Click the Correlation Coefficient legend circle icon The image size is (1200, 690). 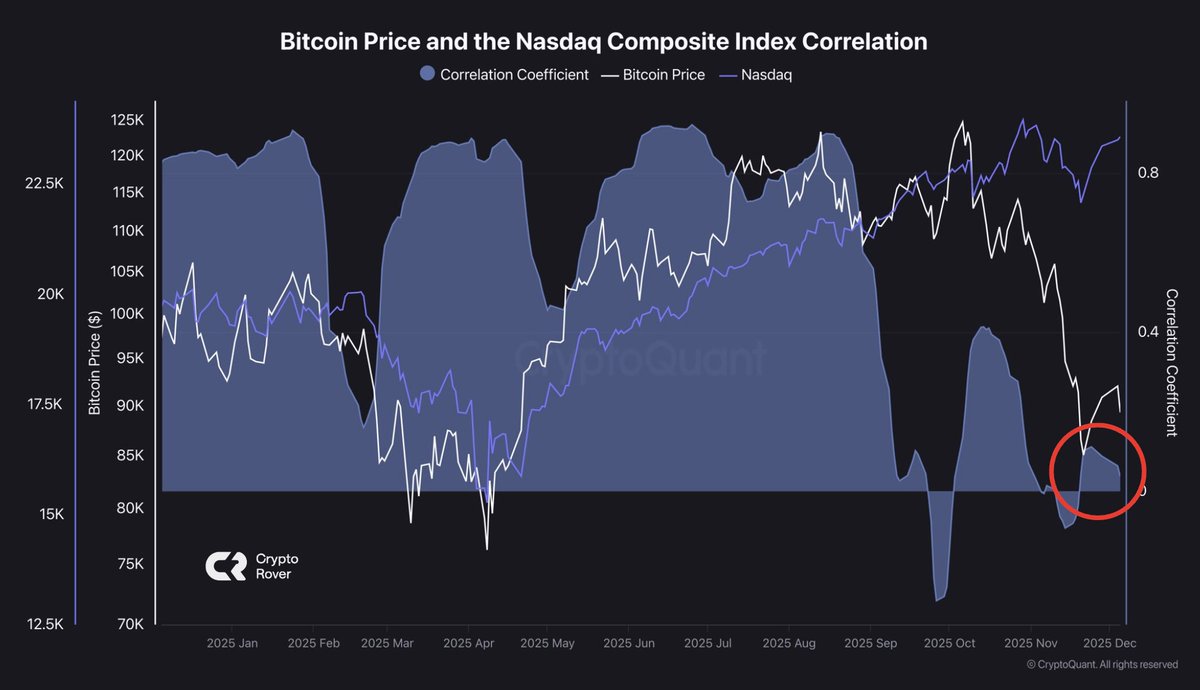(x=428, y=74)
